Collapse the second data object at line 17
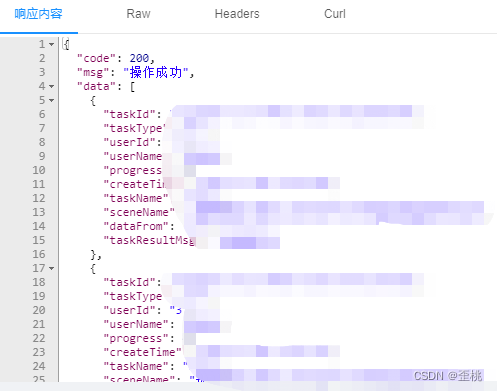 point(51,268)
